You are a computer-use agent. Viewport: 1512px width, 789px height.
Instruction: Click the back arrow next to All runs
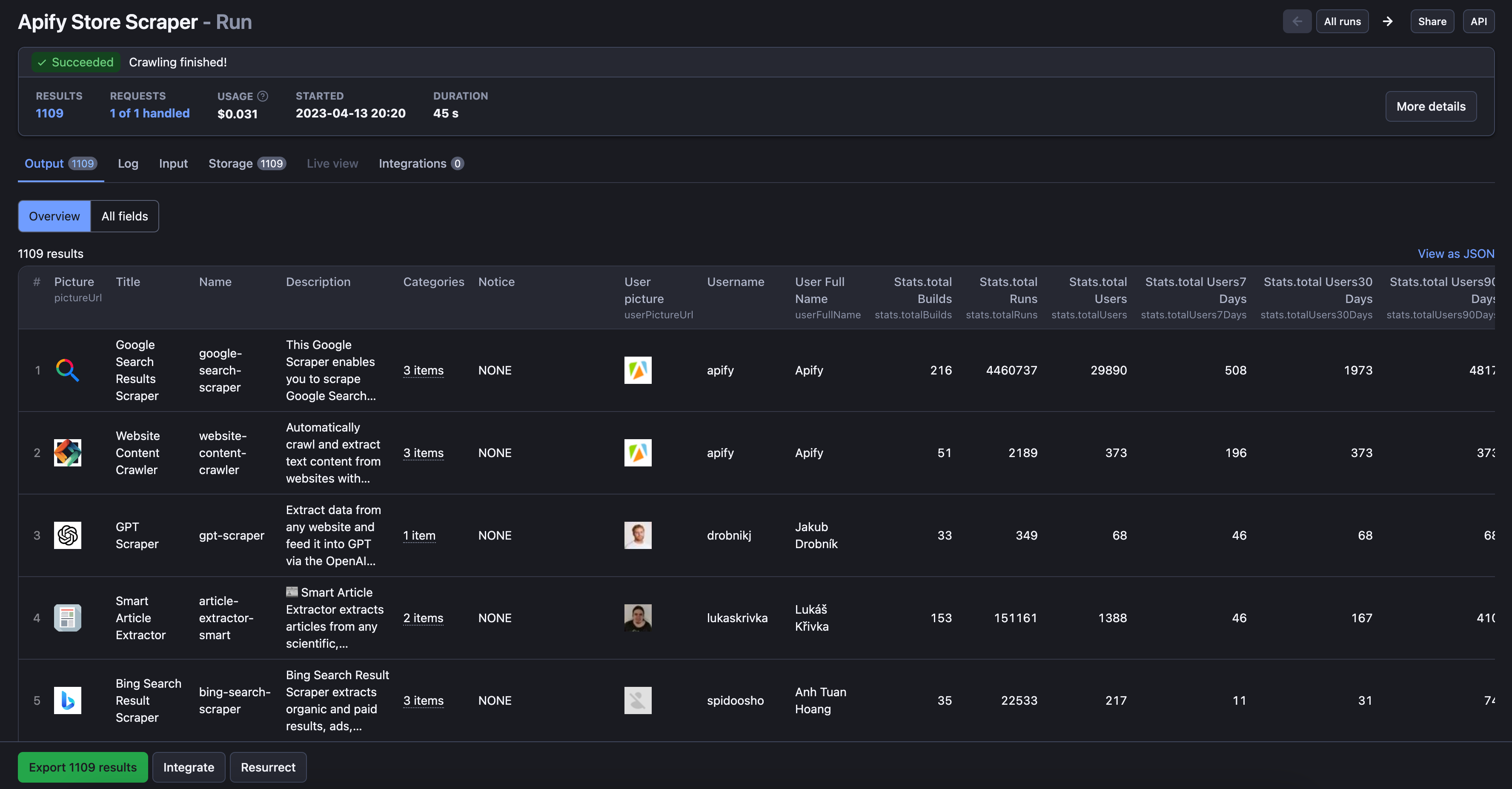coord(1297,22)
